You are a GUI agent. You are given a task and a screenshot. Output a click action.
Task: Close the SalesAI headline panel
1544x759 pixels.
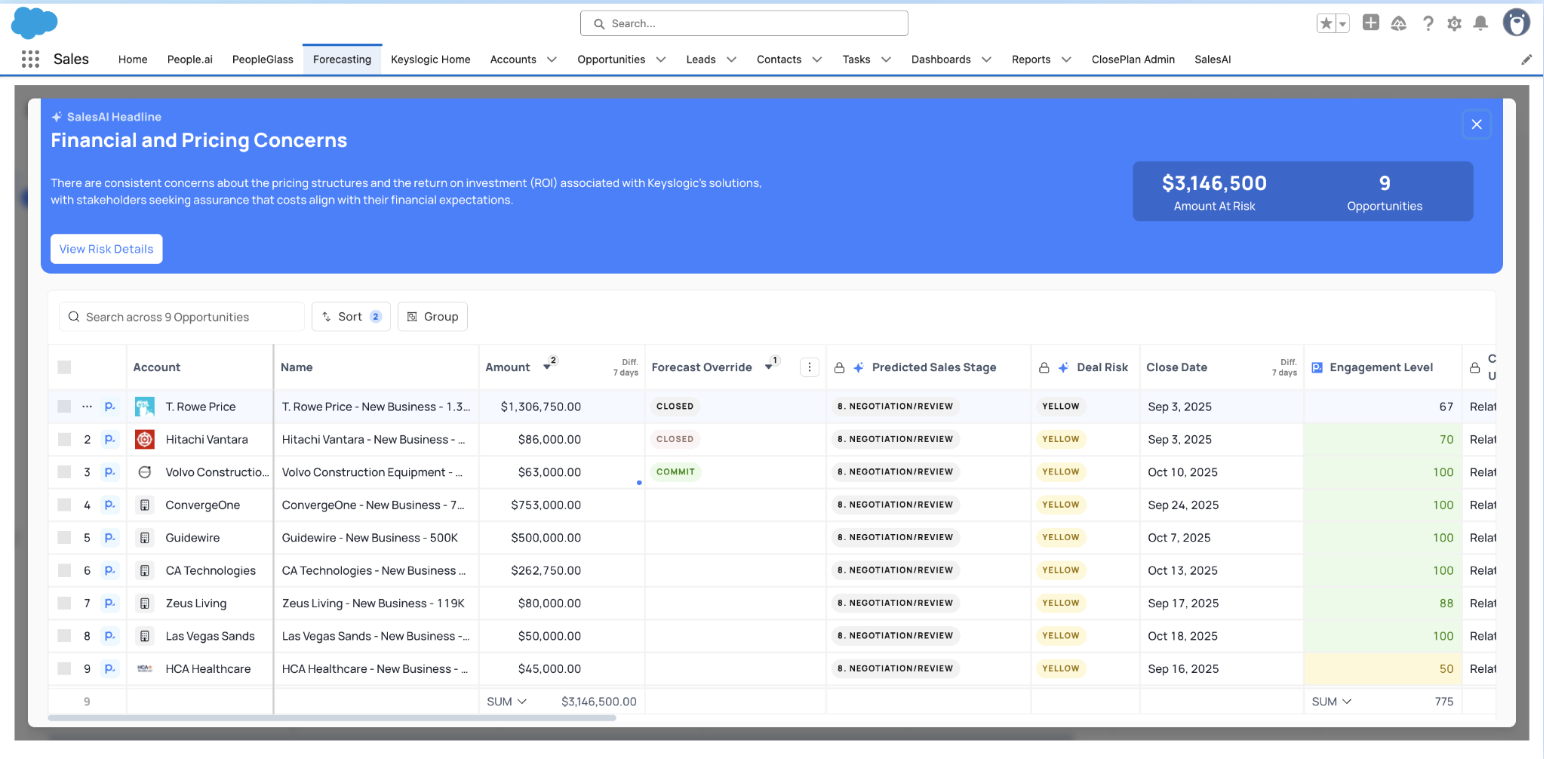point(1476,124)
